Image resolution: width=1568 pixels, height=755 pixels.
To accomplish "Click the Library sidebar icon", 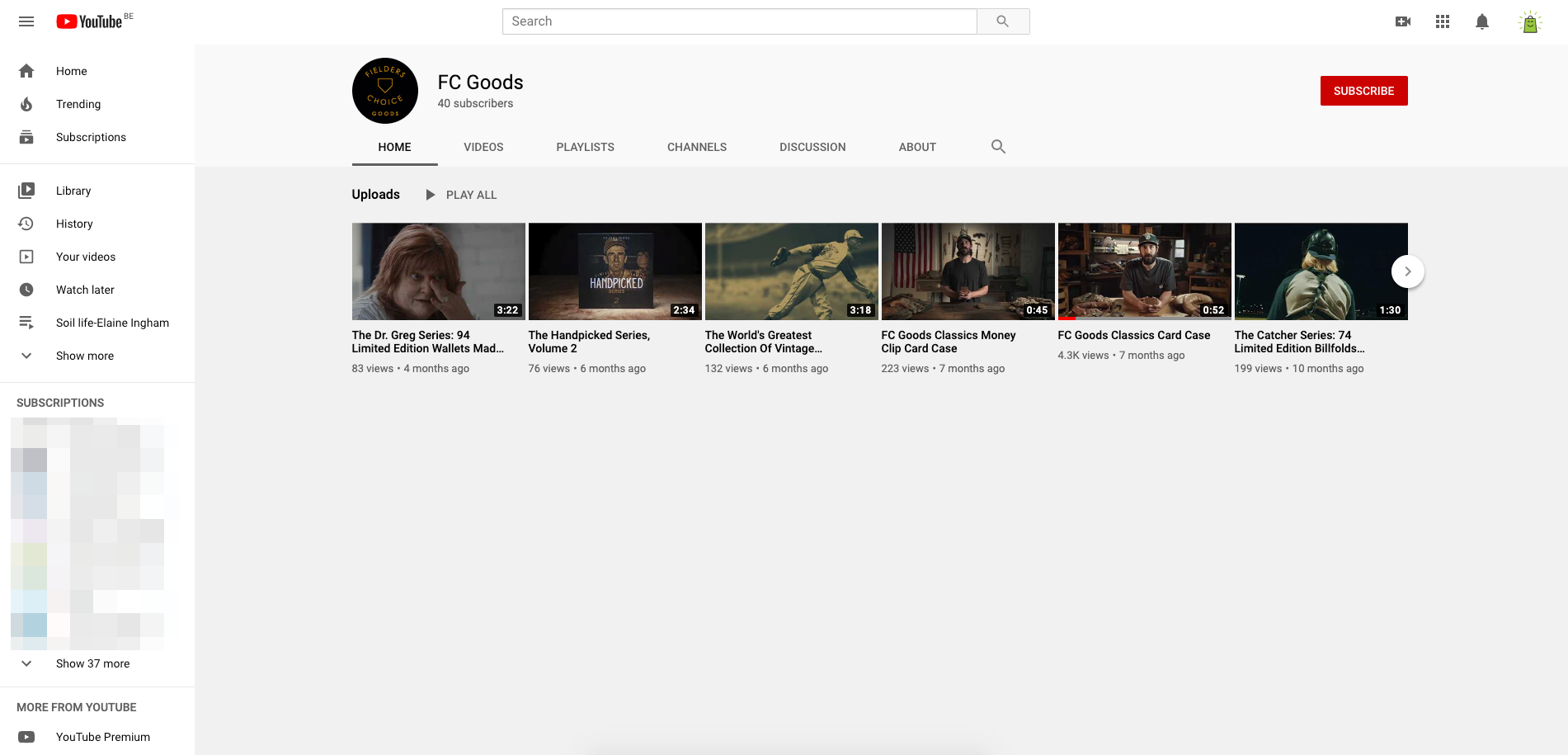I will click(26, 191).
